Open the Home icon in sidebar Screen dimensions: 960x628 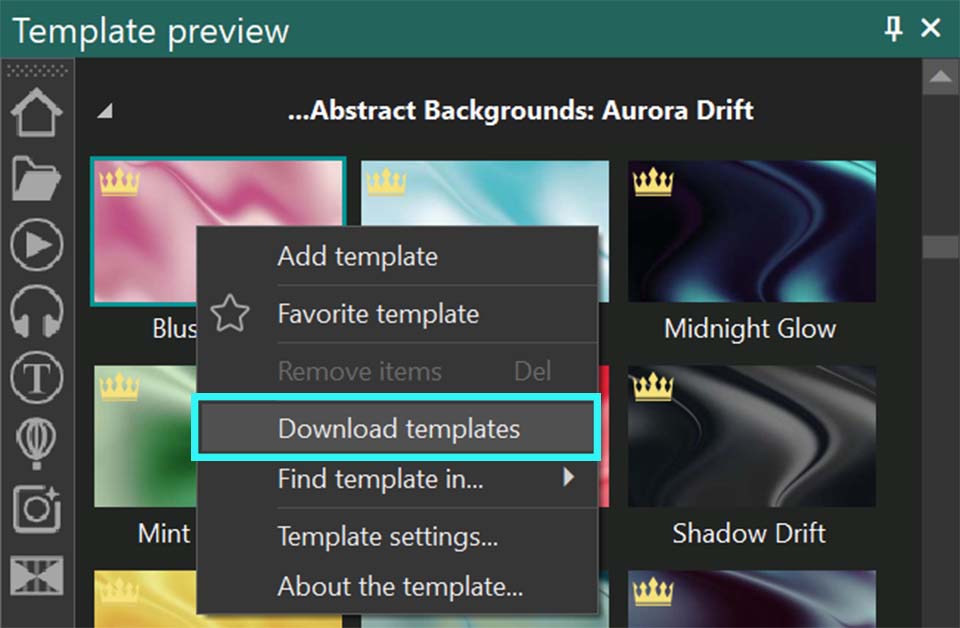[37, 113]
